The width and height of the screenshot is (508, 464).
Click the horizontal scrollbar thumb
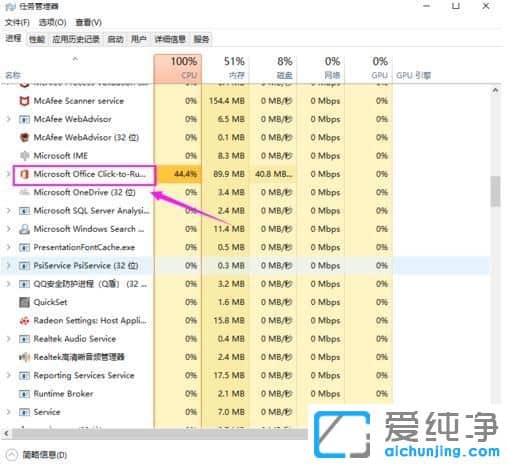tap(160, 433)
